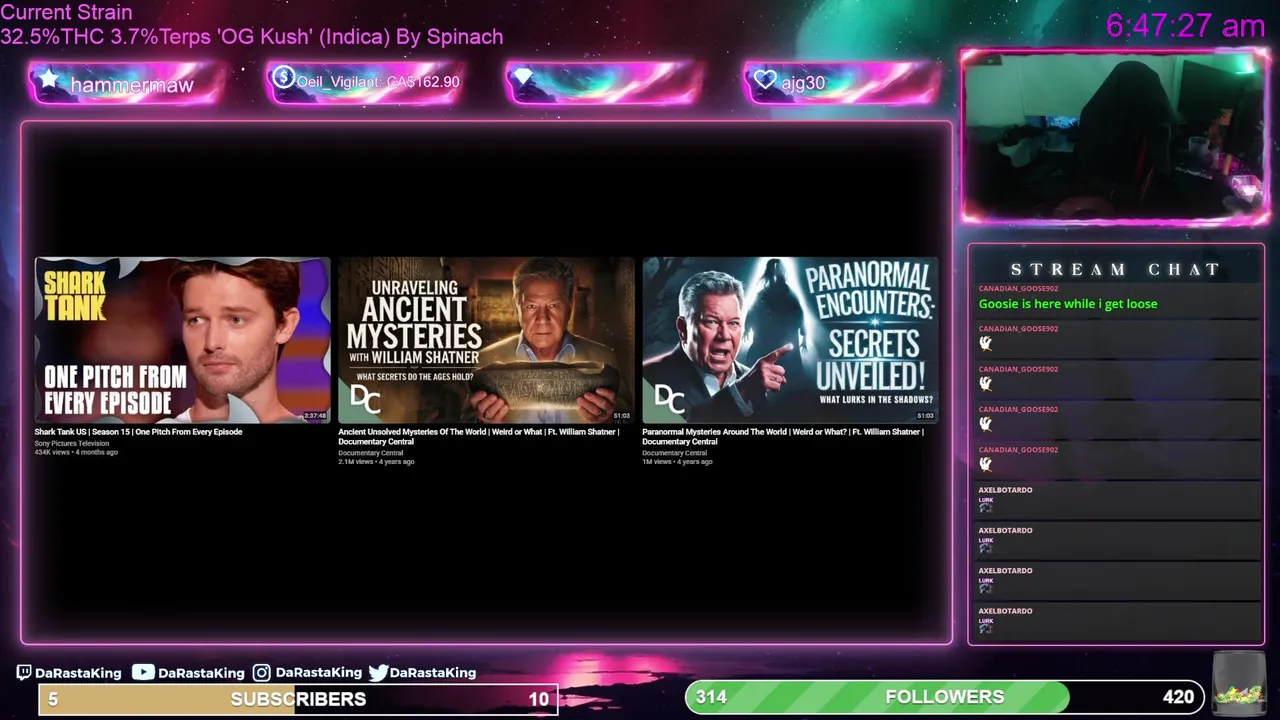This screenshot has height=720, width=1280.
Task: Click '2.1M views • 4 years ago' text
Action: click(x=376, y=462)
